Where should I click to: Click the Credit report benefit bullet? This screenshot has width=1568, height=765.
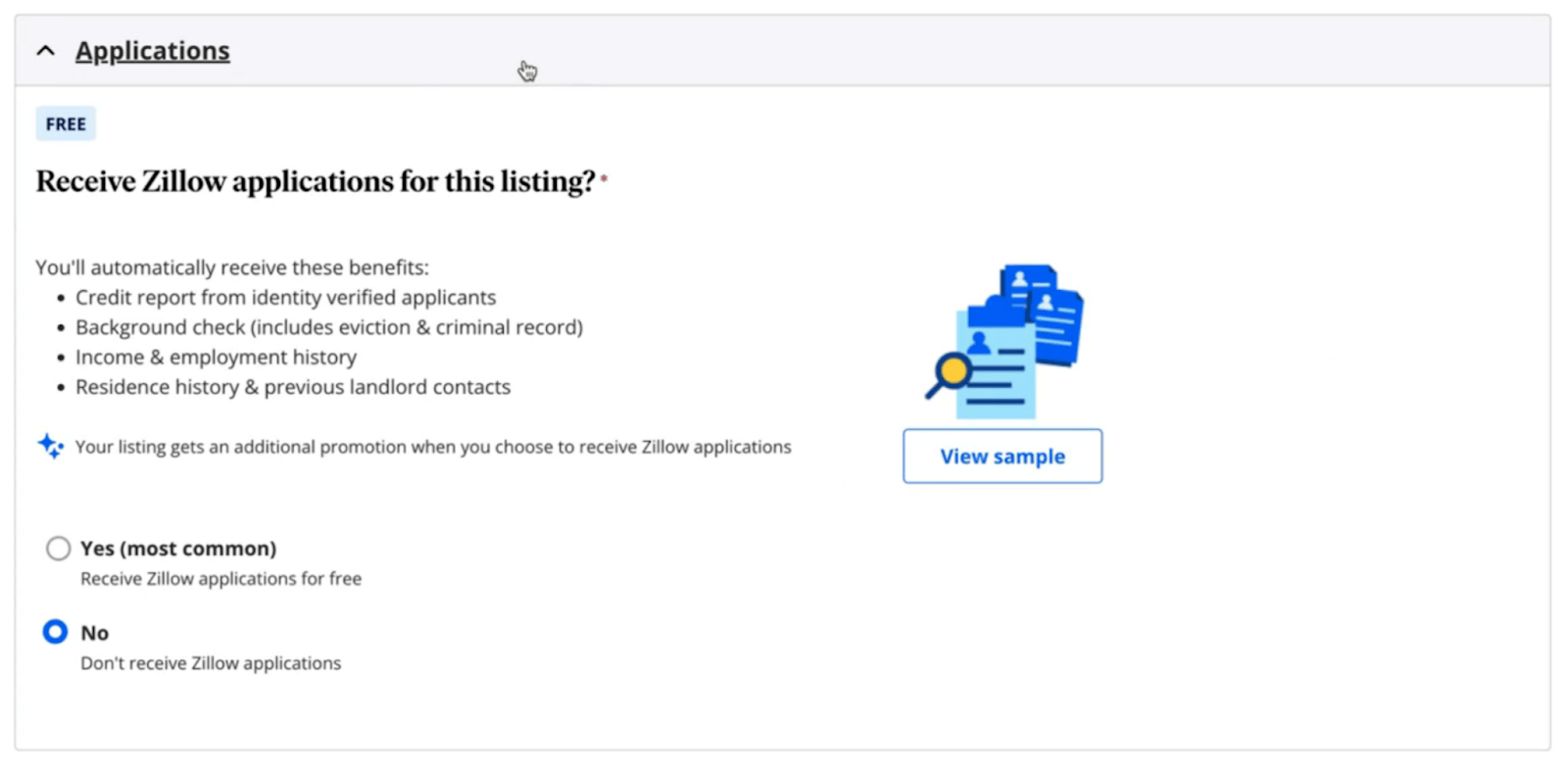pos(285,297)
